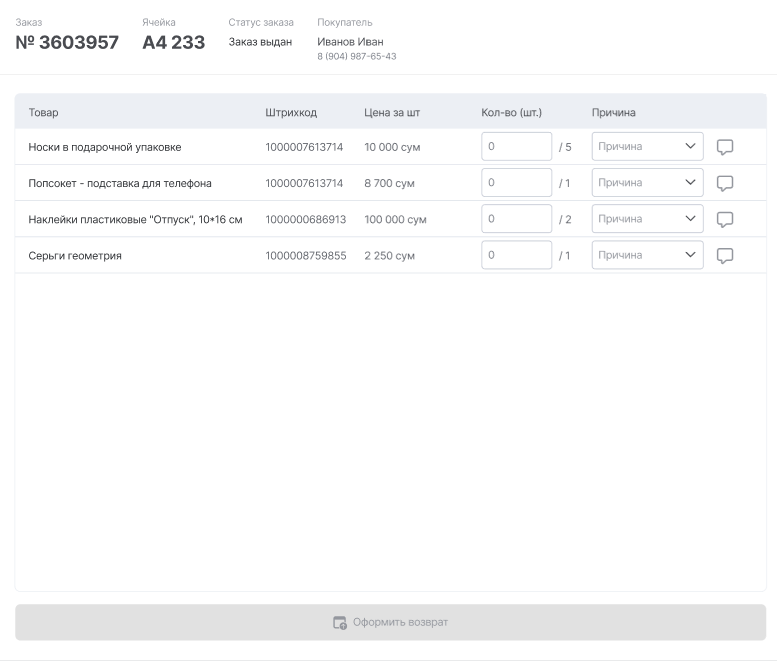The width and height of the screenshot is (777, 661).
Task: Click price 2 250 сум
Action: [389, 256]
